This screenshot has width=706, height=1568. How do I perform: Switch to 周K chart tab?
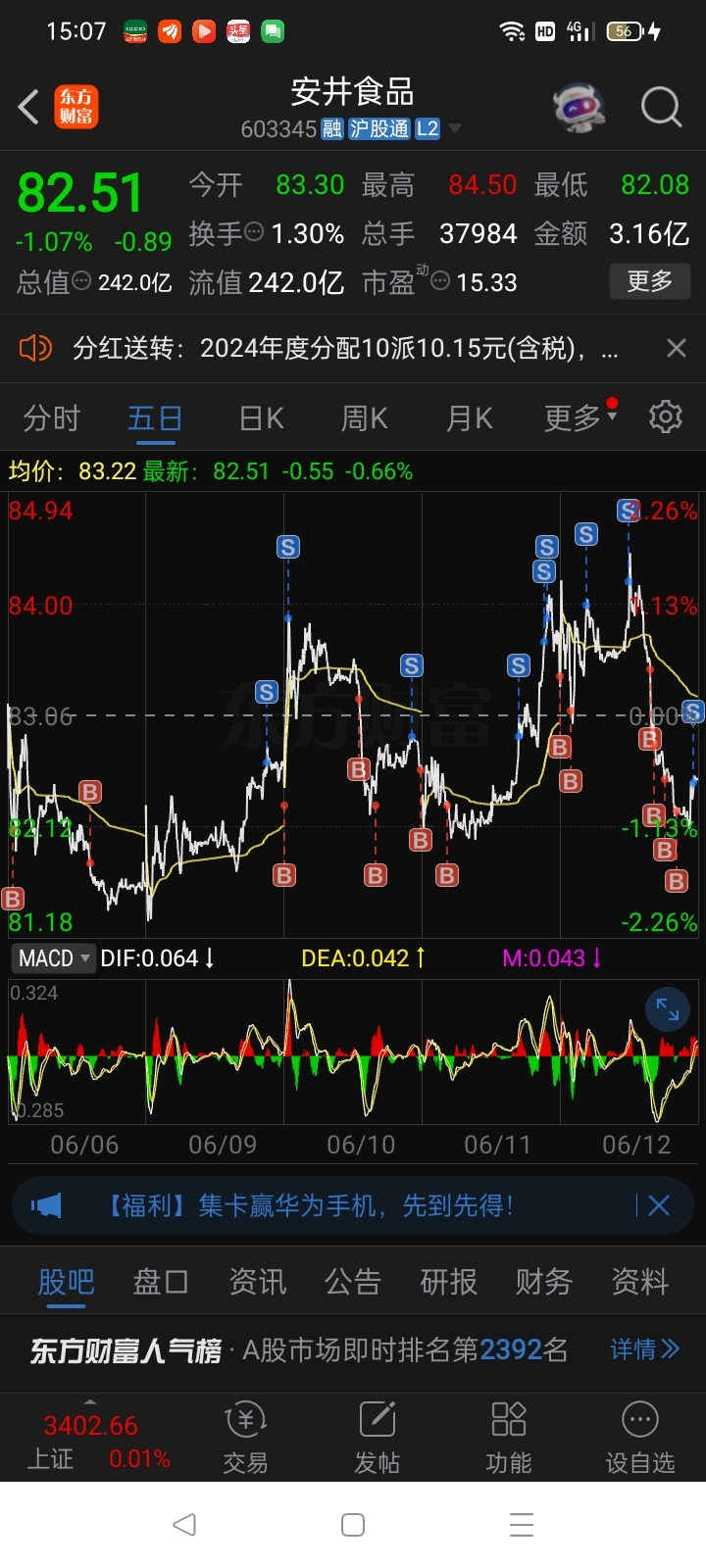[365, 418]
